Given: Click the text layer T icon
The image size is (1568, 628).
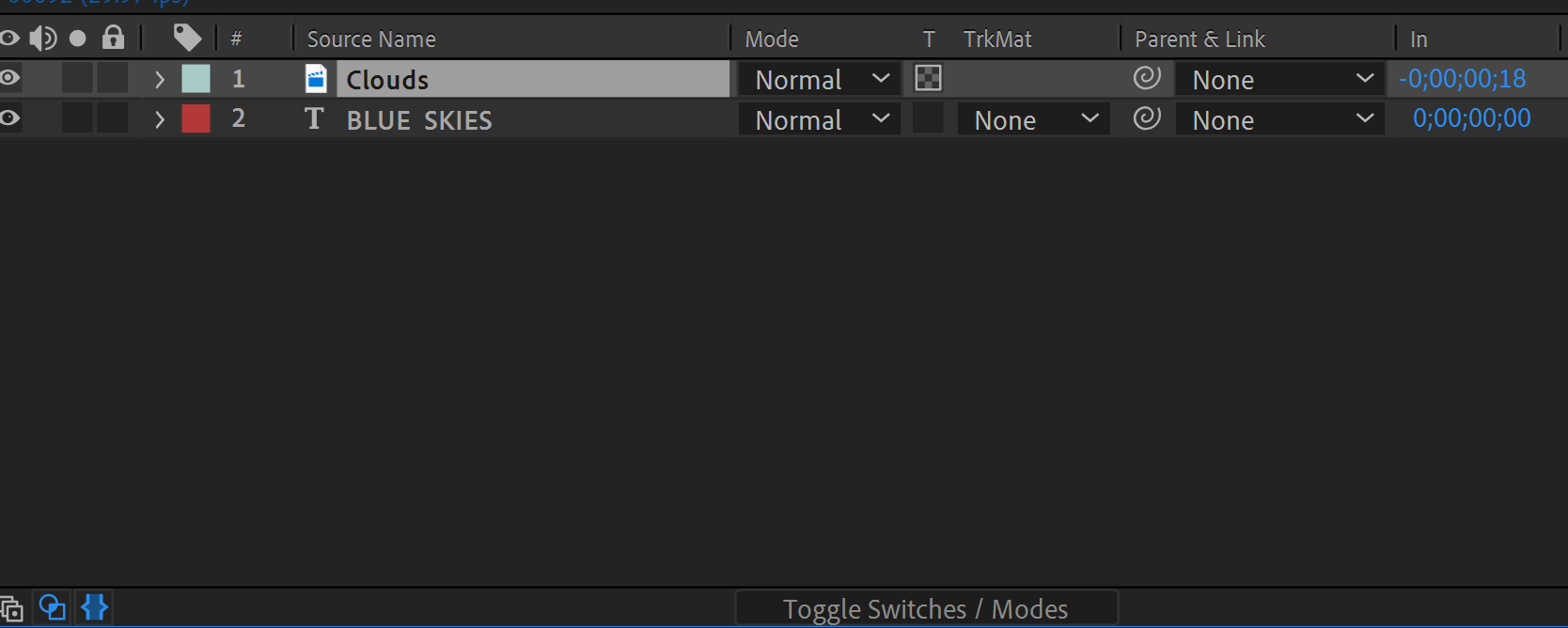Looking at the screenshot, I should [x=314, y=118].
